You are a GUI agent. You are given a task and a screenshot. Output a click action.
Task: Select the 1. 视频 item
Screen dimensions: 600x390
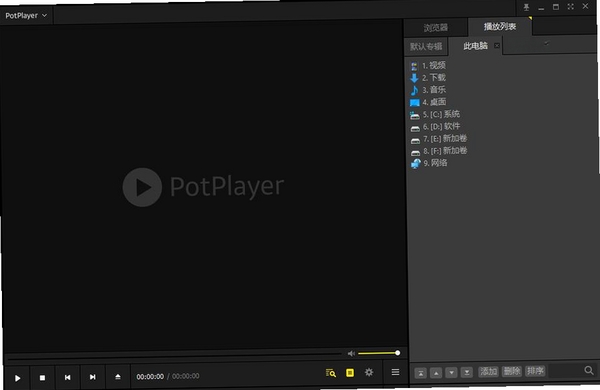pos(428,65)
